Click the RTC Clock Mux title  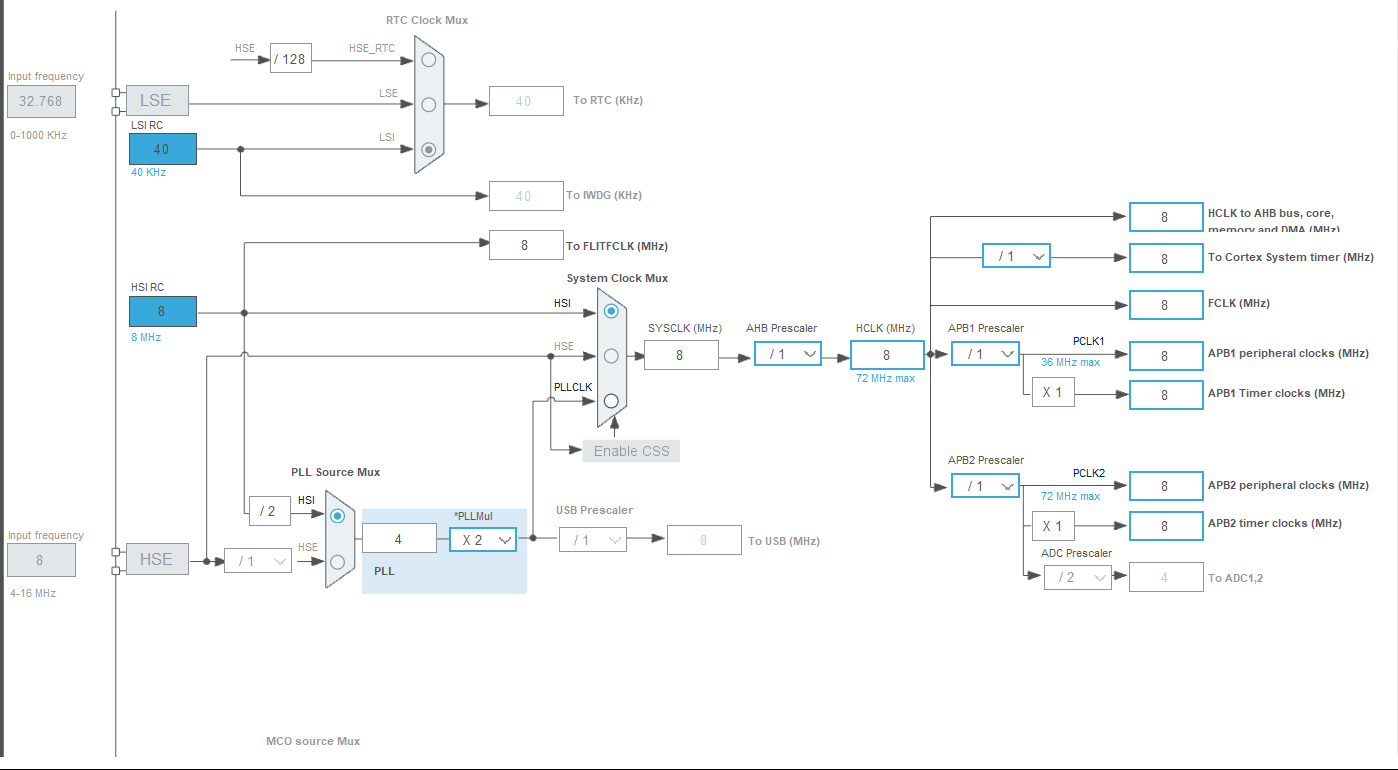(427, 20)
